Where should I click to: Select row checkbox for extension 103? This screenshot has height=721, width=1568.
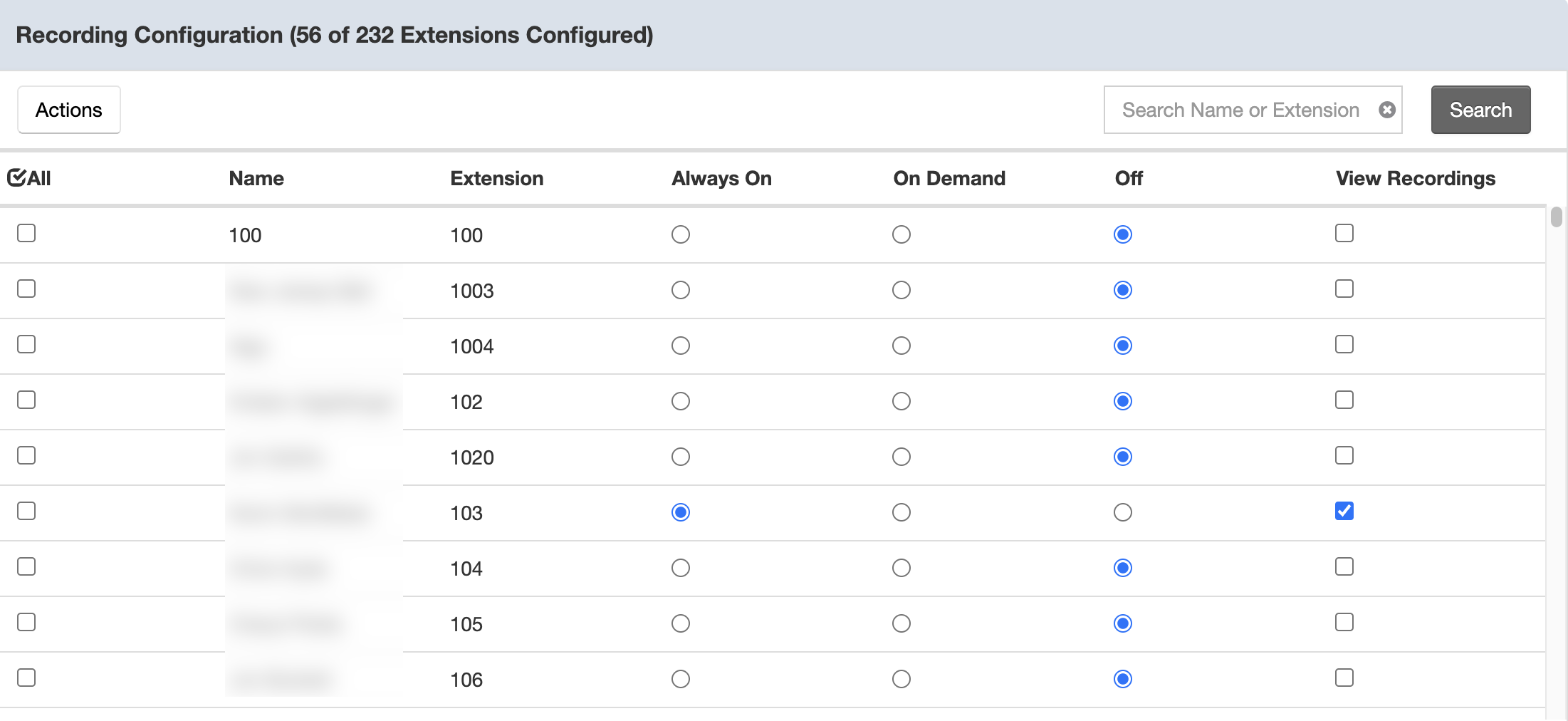26,511
